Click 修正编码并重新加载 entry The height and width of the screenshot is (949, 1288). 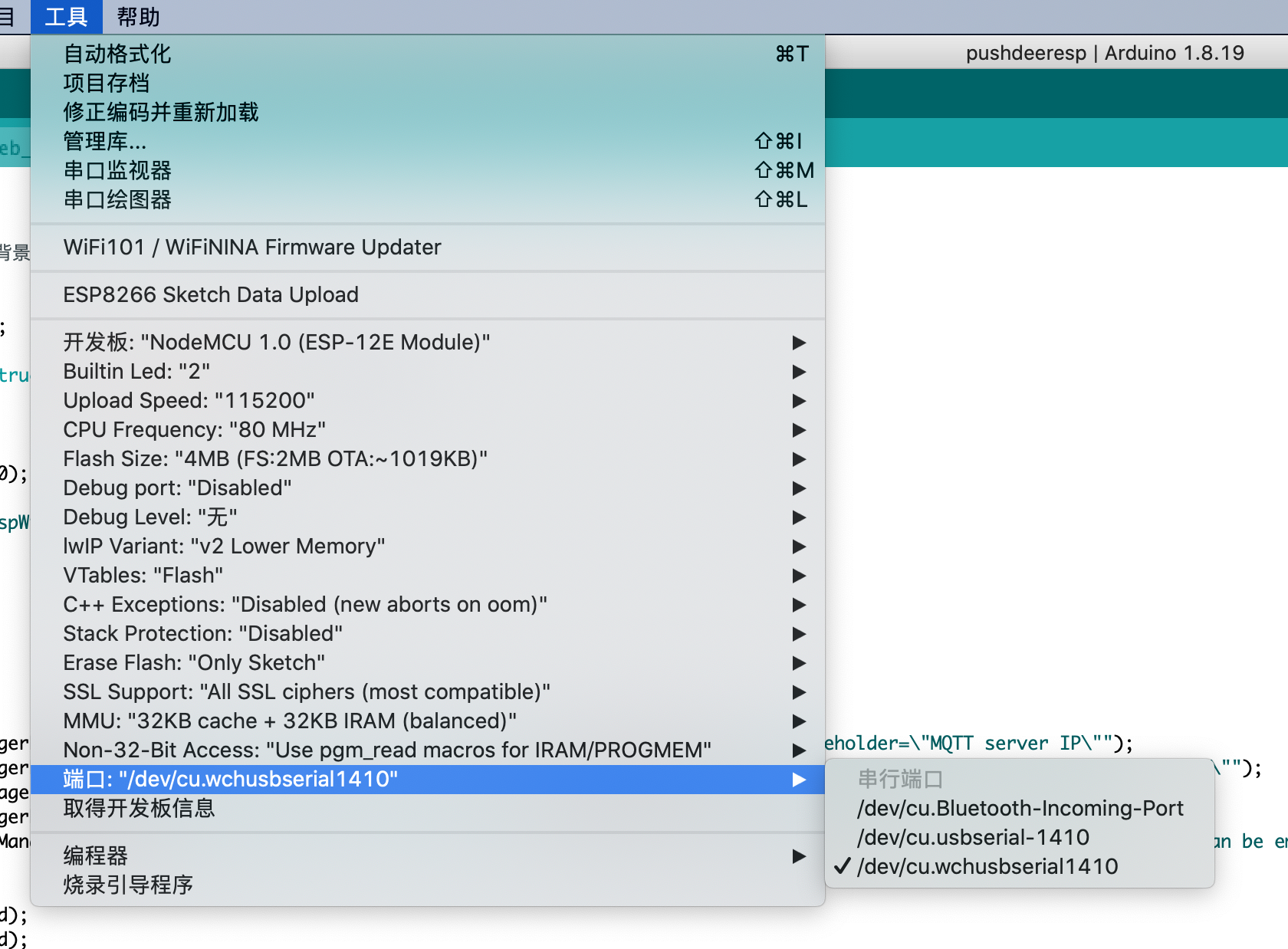click(428, 112)
